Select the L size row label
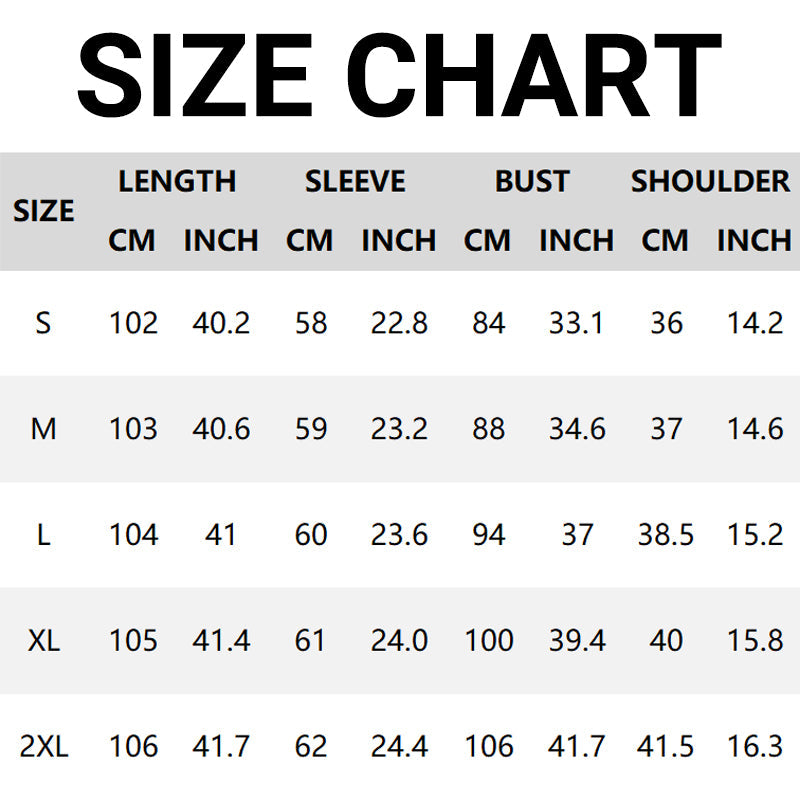Image resolution: width=800 pixels, height=800 pixels. [43, 535]
